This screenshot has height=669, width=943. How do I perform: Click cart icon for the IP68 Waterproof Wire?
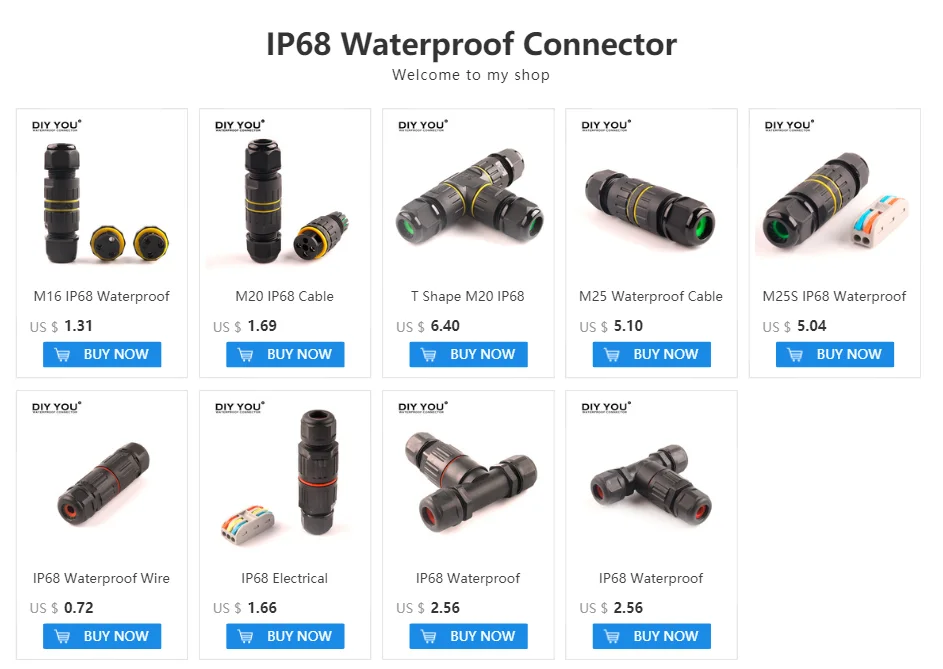(x=62, y=637)
